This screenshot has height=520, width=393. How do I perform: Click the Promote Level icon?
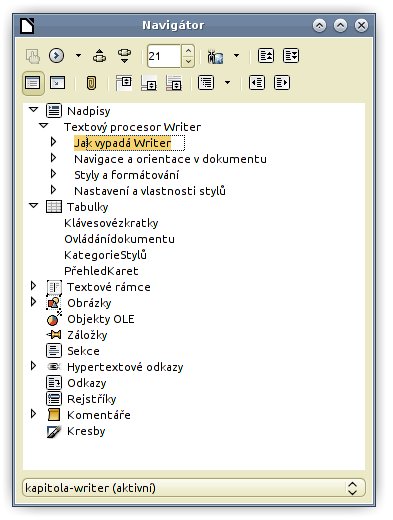[x=257, y=82]
